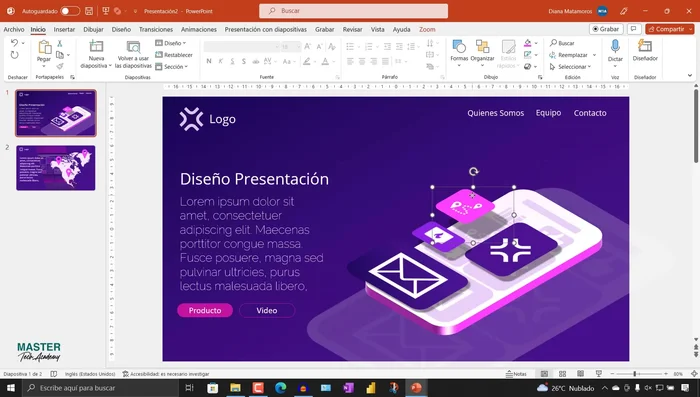
Task: Open the Windows Start menu
Action: click(11, 388)
